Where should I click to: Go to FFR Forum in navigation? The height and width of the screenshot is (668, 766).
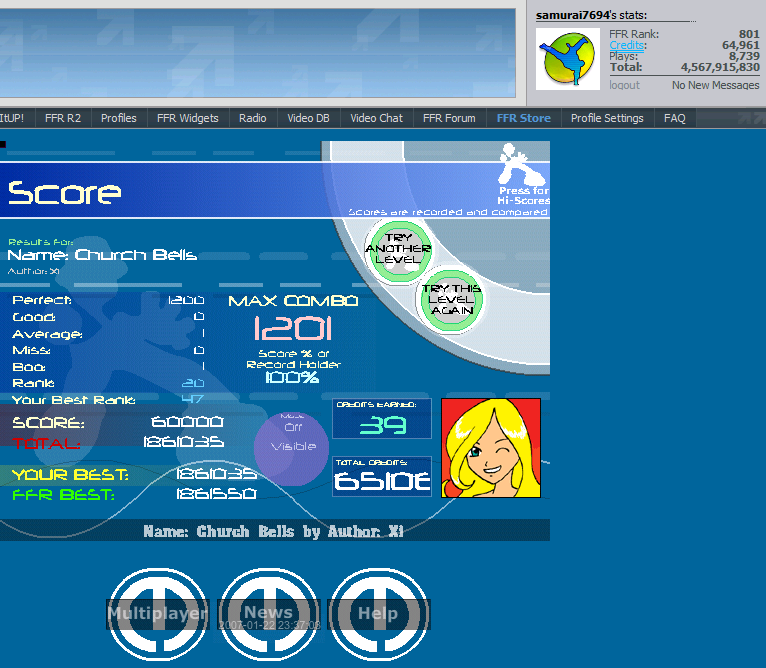coord(449,118)
